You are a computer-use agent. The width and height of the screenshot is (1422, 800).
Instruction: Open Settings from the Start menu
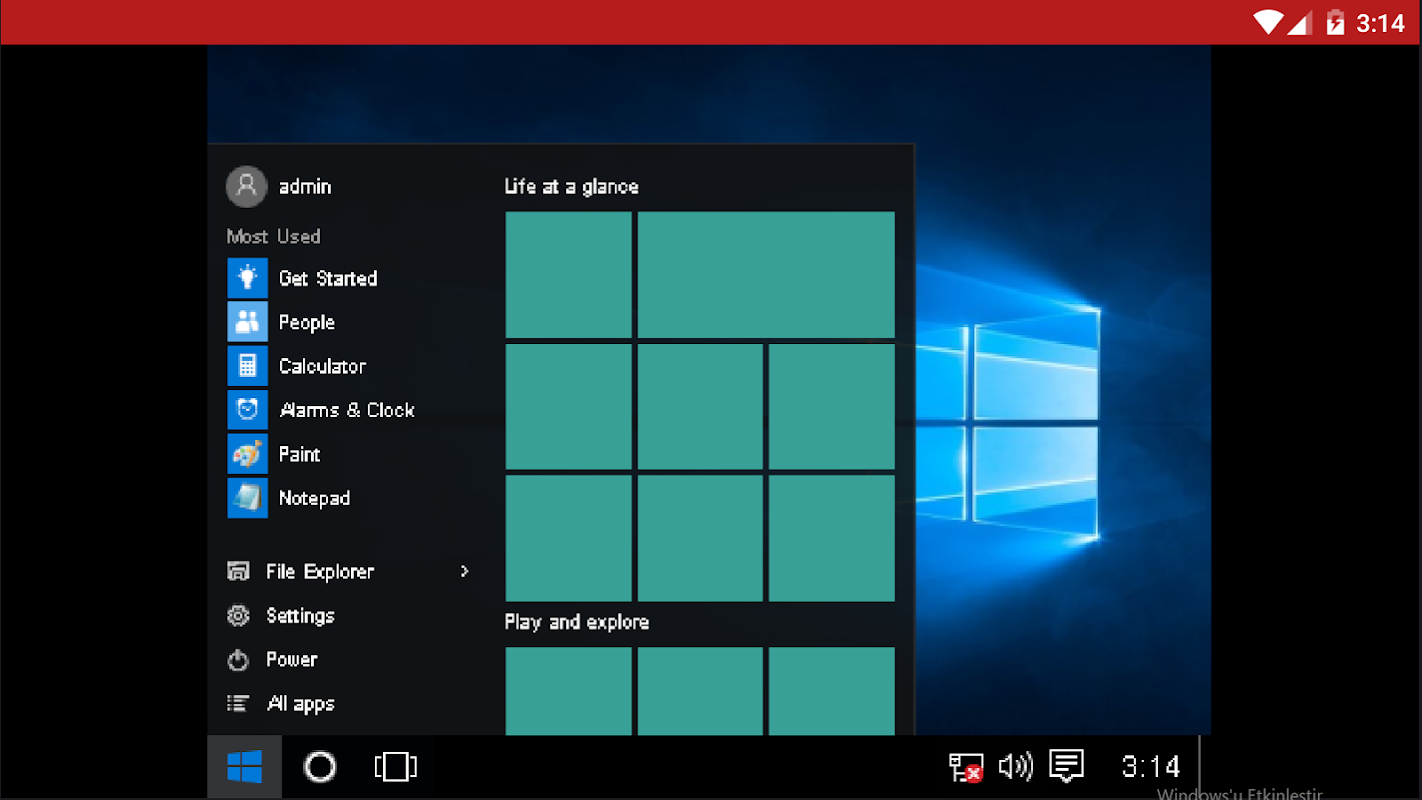pyautogui.click(x=281, y=616)
